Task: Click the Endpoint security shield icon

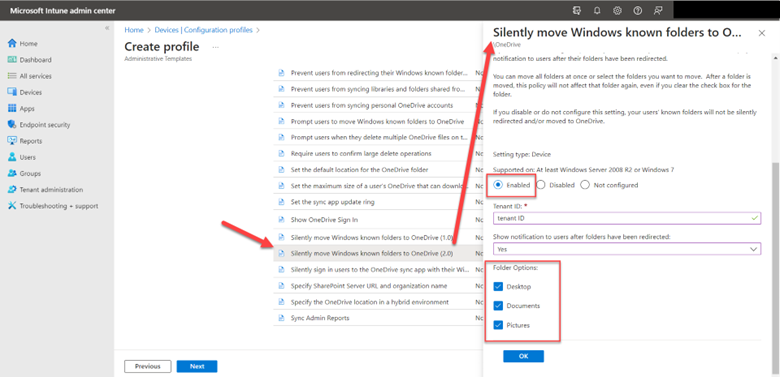Action: [x=12, y=125]
